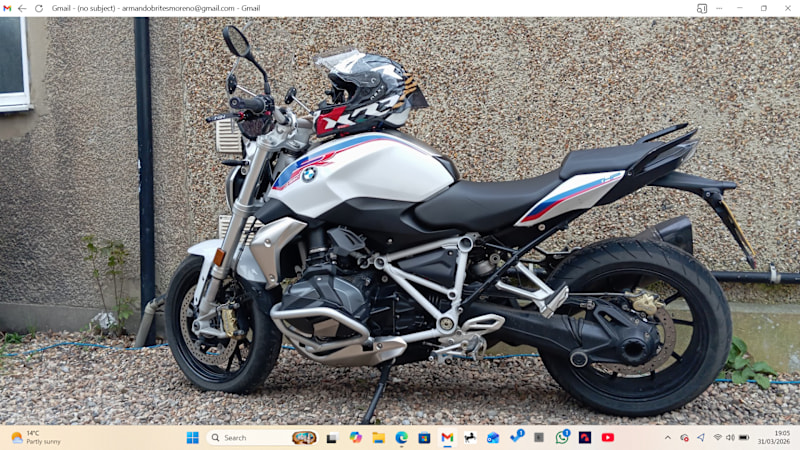Open Task View from the taskbar

pyautogui.click(x=332, y=437)
